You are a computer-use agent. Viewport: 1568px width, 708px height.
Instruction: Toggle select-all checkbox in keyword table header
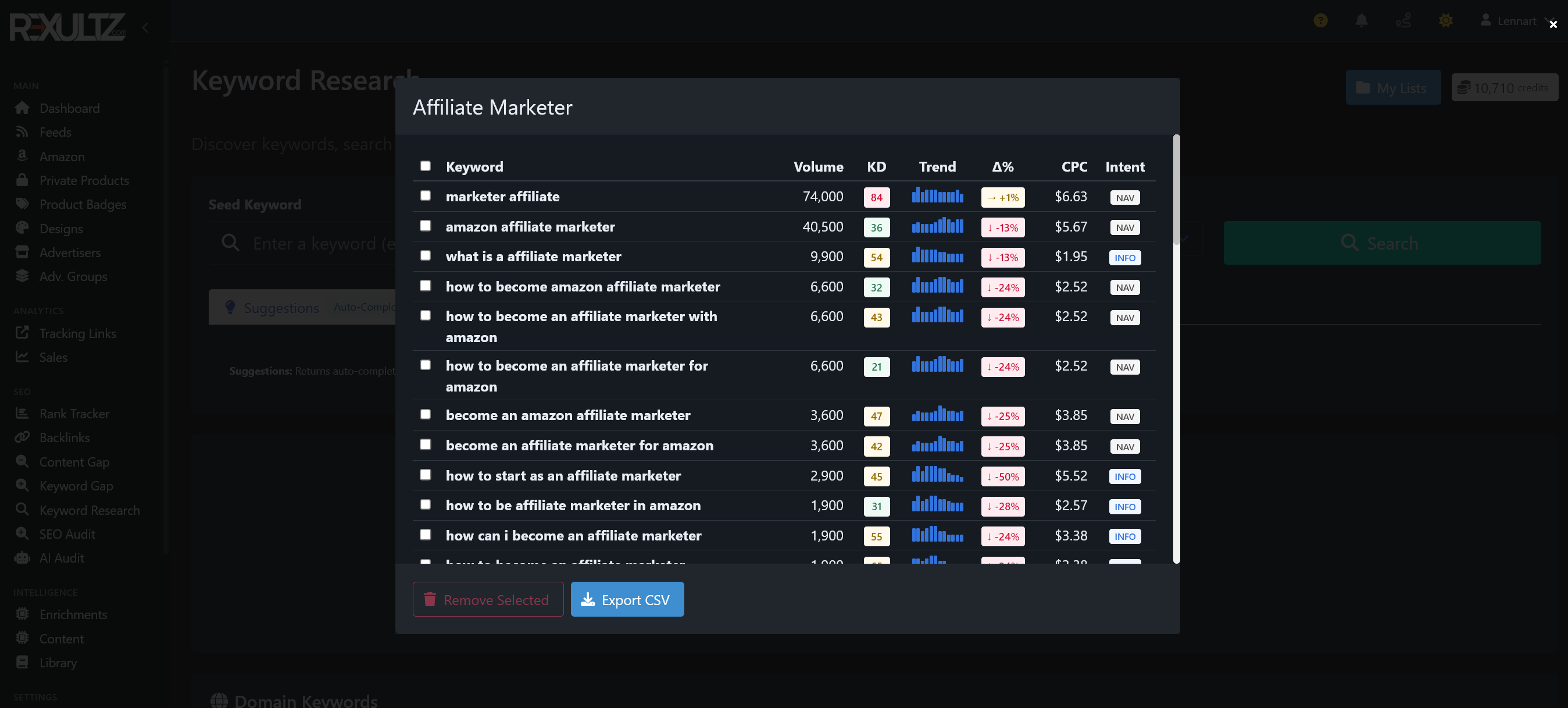click(426, 166)
